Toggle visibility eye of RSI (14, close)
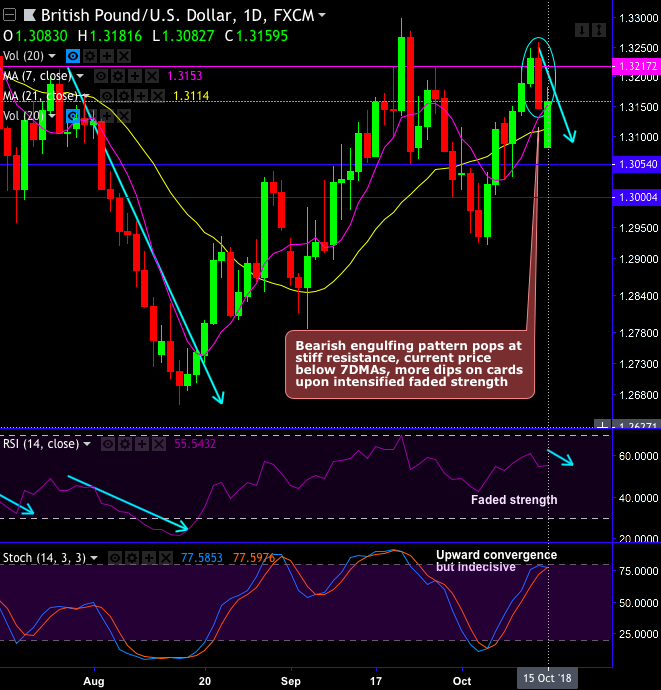Viewport: 661px width, 690px height. [108, 444]
